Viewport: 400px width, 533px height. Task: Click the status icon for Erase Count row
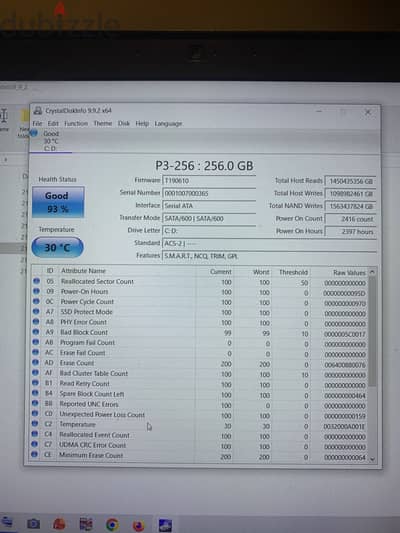(35, 362)
